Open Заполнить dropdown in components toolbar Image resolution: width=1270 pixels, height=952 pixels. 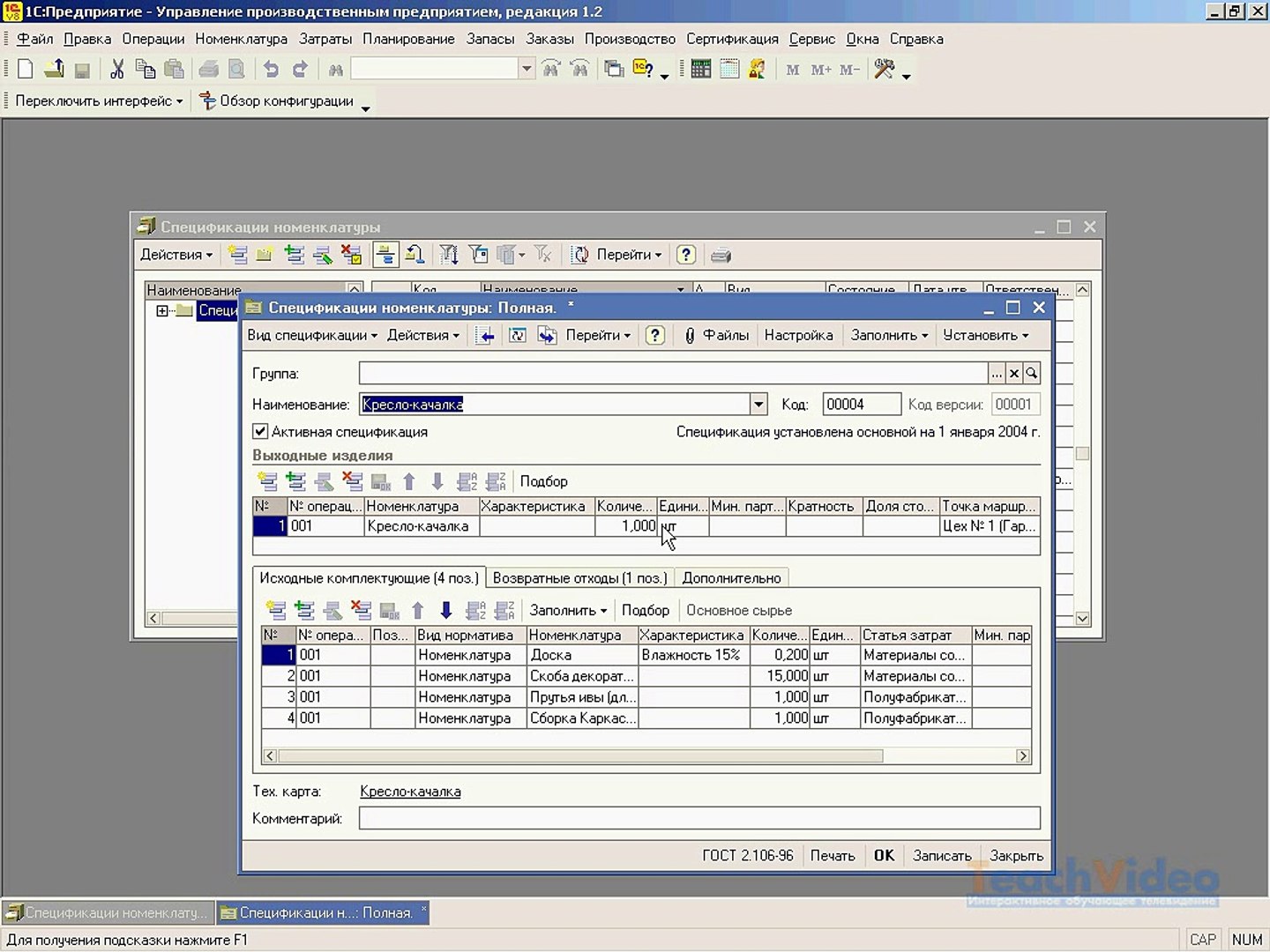tap(568, 610)
